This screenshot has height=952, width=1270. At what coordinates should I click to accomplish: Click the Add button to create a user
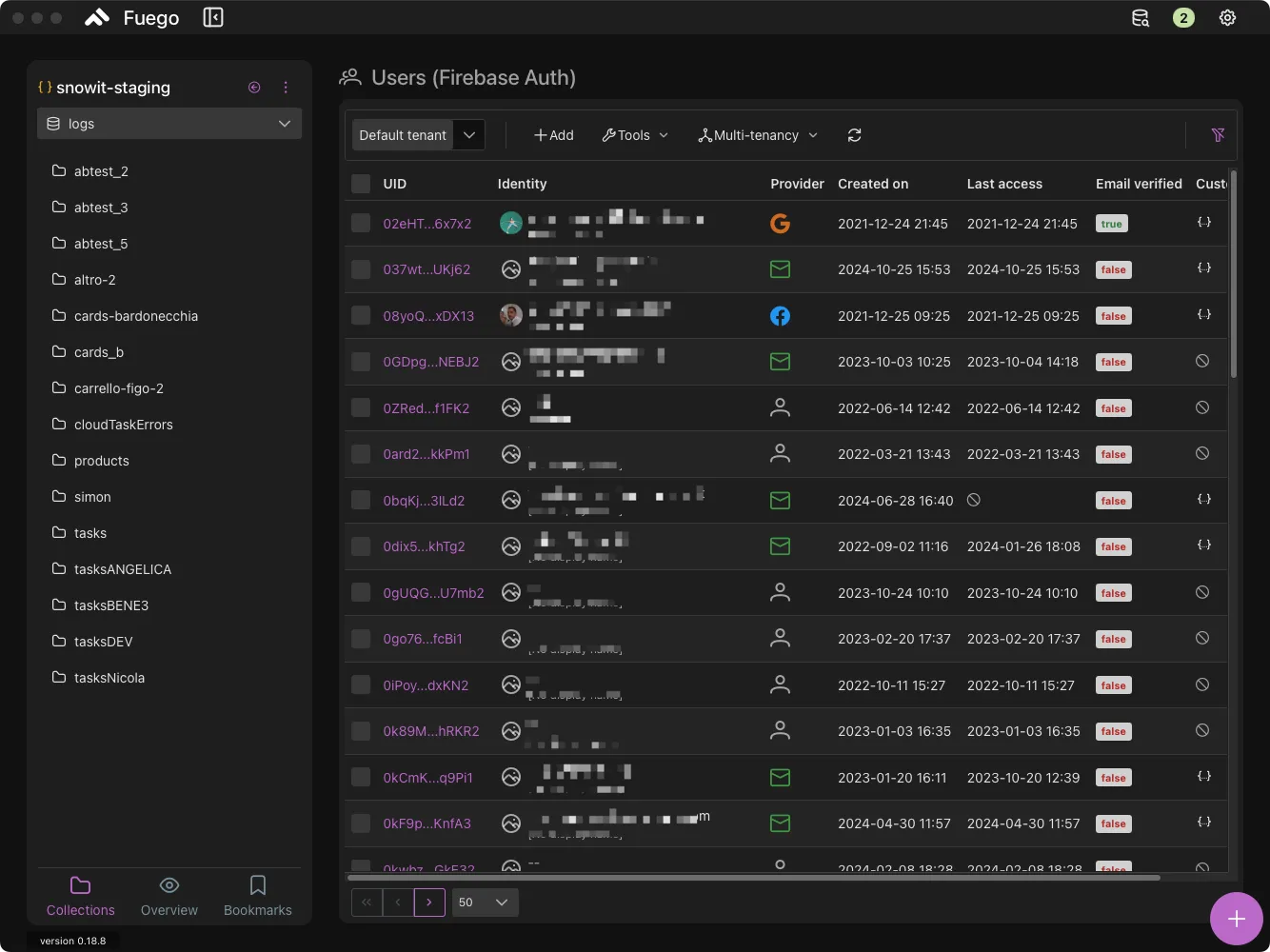pos(553,134)
